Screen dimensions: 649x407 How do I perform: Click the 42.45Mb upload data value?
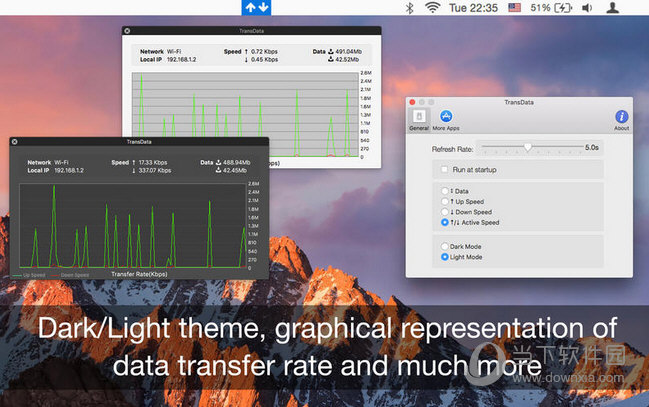tap(234, 170)
